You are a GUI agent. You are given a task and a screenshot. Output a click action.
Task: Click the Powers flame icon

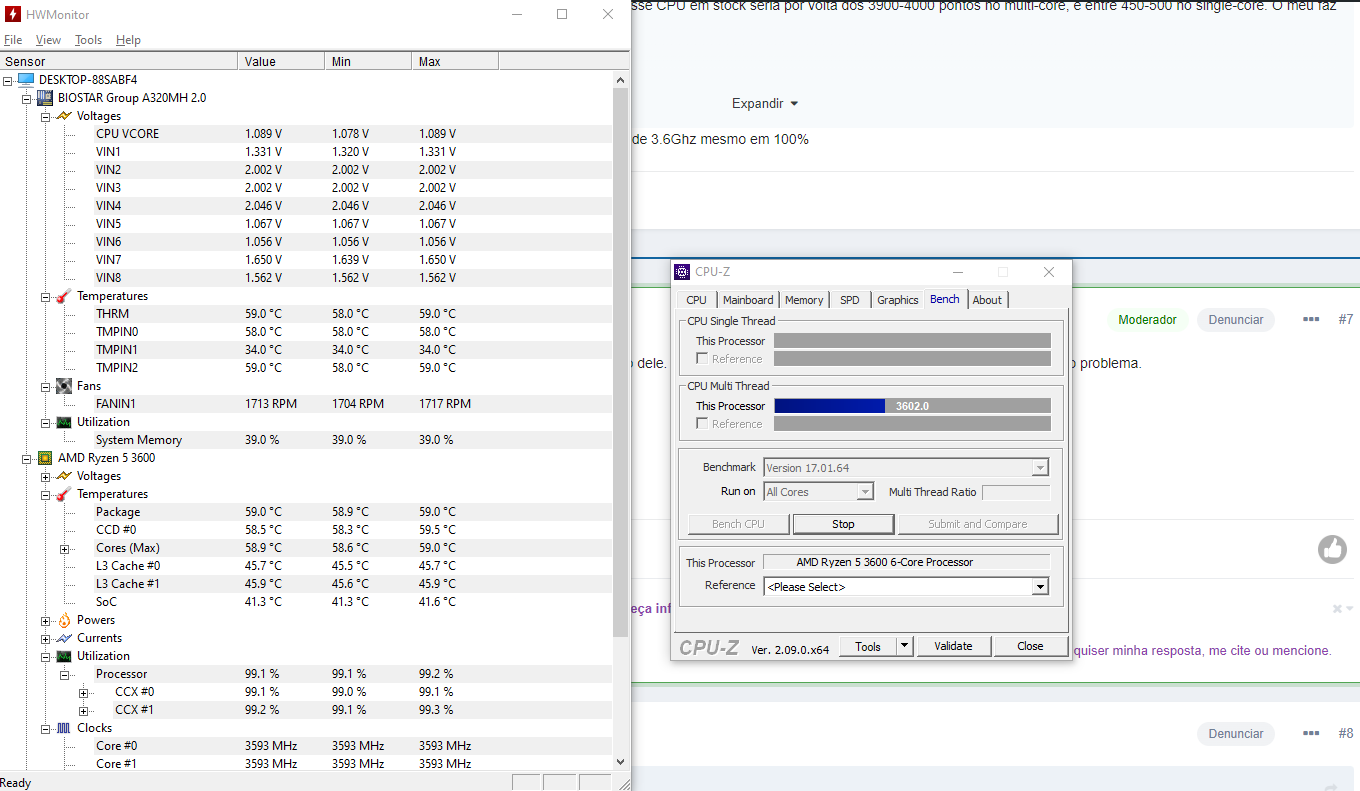(x=64, y=620)
